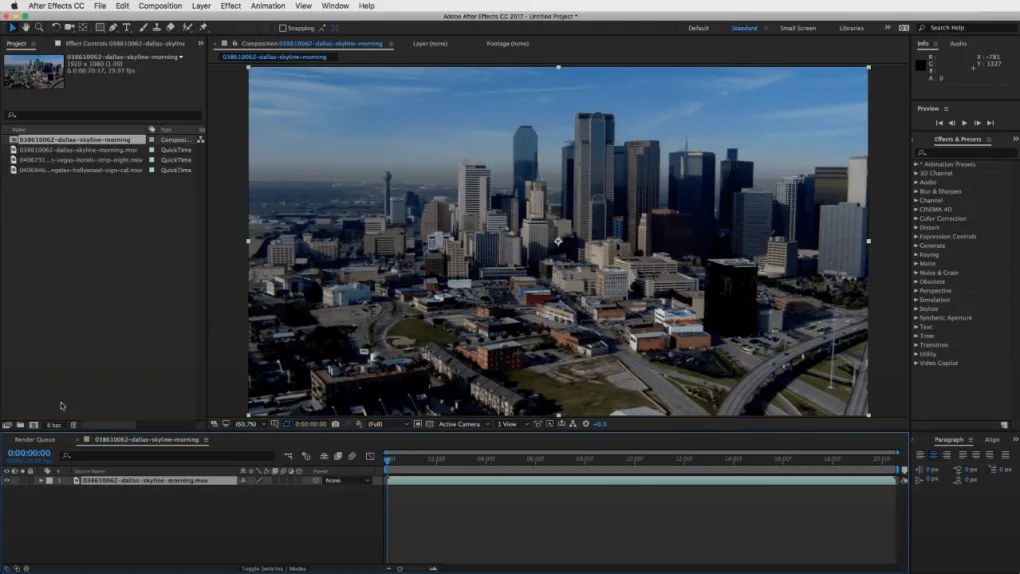Open the Parent None dropdown
The width and height of the screenshot is (1020, 574).
(x=346, y=481)
